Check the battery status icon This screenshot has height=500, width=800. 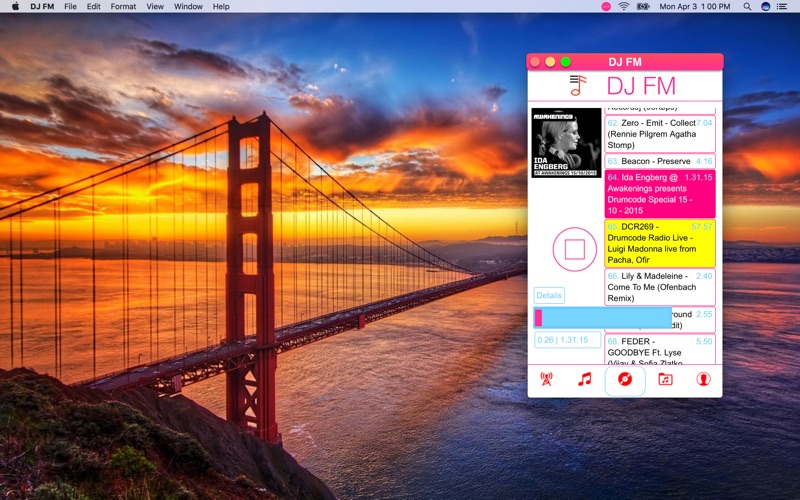[x=643, y=7]
